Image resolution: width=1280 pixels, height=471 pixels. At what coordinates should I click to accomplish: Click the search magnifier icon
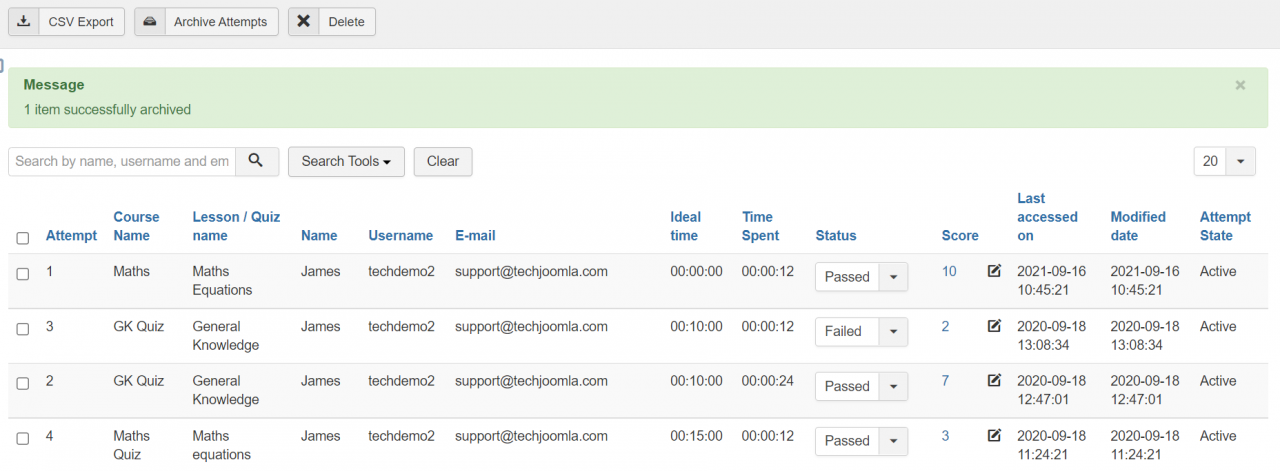pyautogui.click(x=257, y=161)
